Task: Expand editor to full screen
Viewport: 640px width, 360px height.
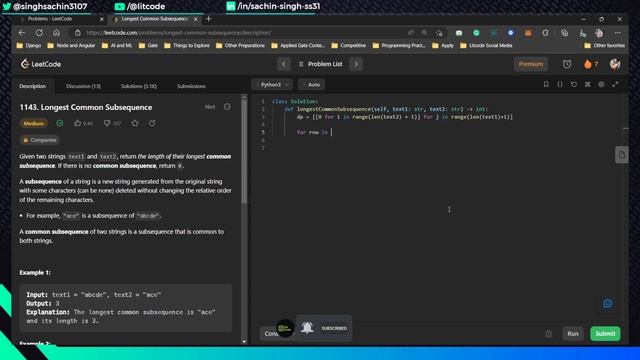Action: pos(615,84)
